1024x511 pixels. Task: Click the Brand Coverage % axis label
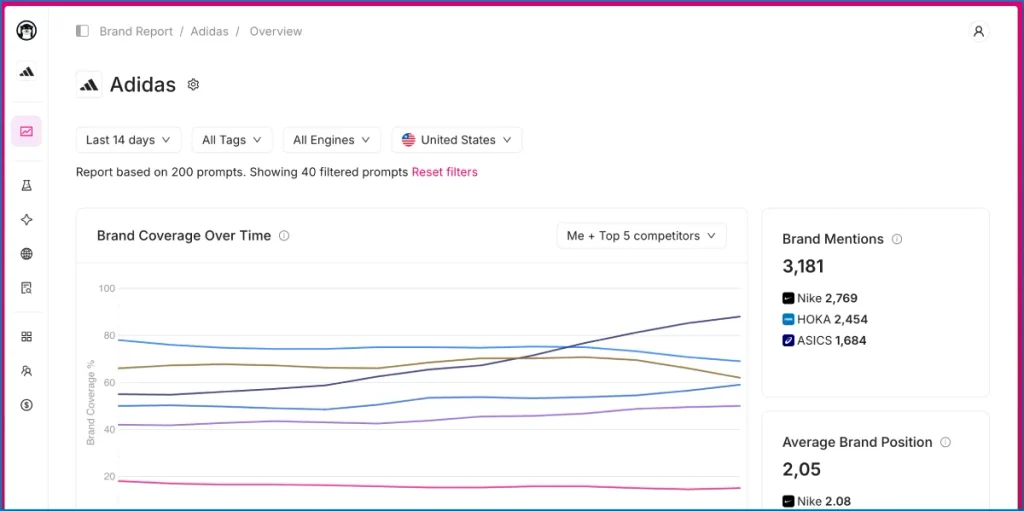[91, 402]
